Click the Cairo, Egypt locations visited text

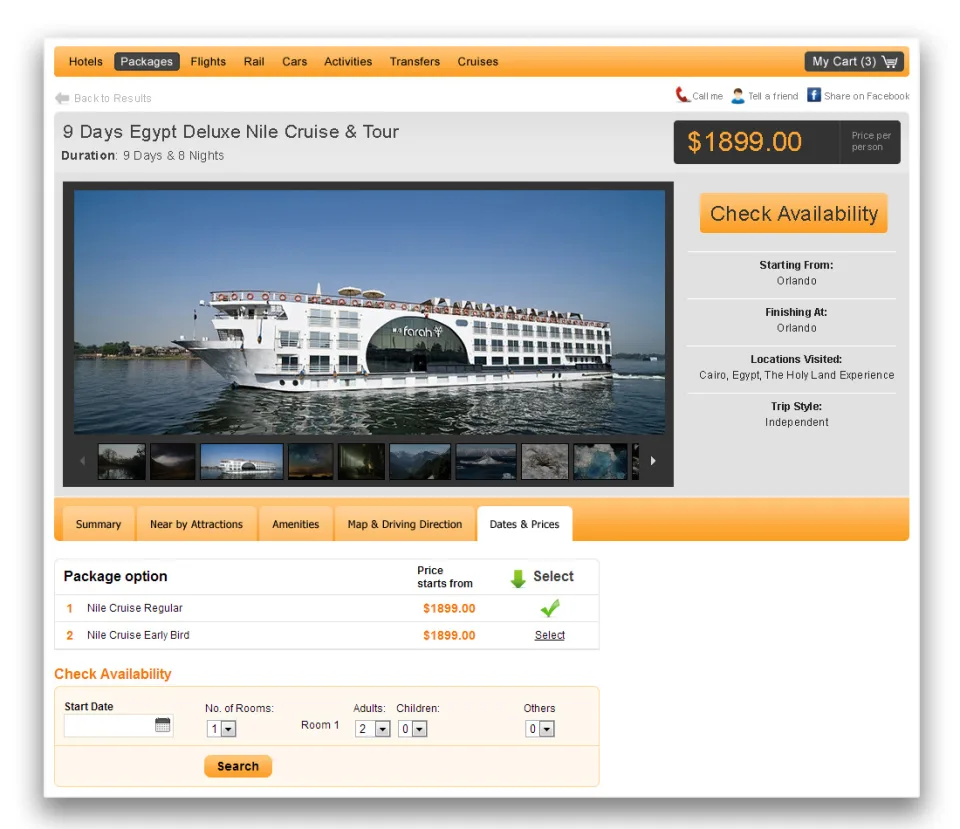797,375
